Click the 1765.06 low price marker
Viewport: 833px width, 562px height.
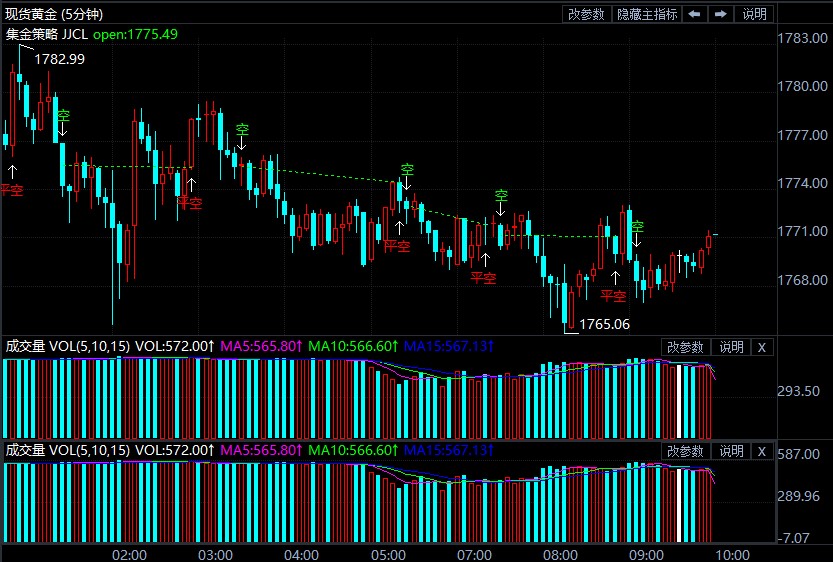point(604,324)
